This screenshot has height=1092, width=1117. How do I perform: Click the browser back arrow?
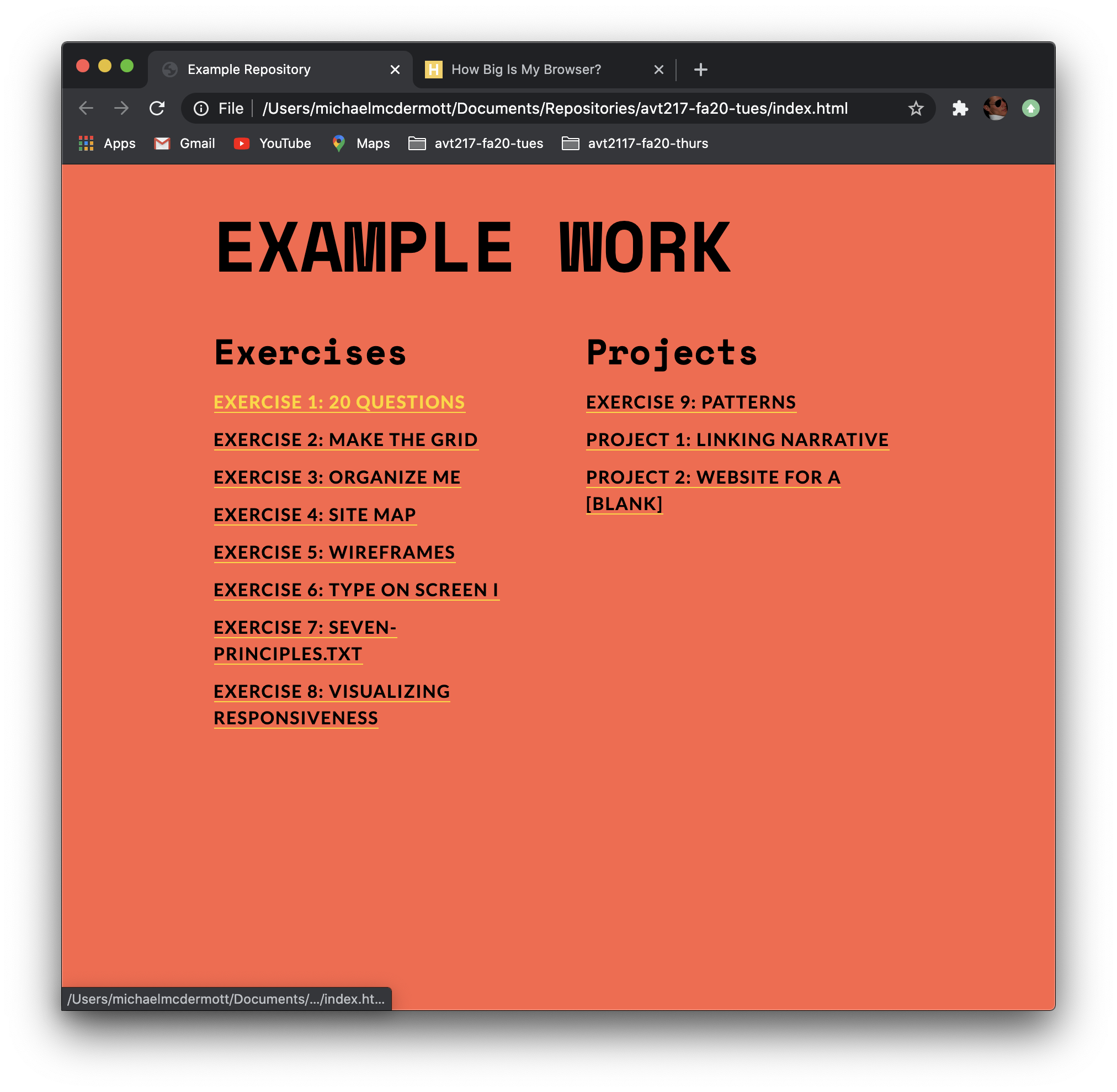[x=86, y=108]
